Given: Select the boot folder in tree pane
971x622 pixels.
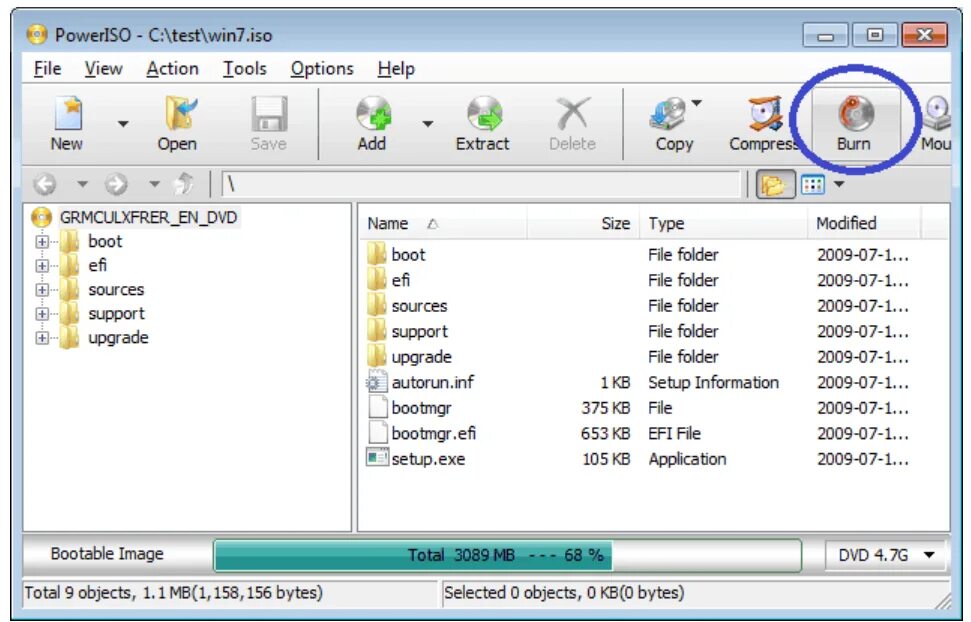Looking at the screenshot, I should tap(105, 242).
